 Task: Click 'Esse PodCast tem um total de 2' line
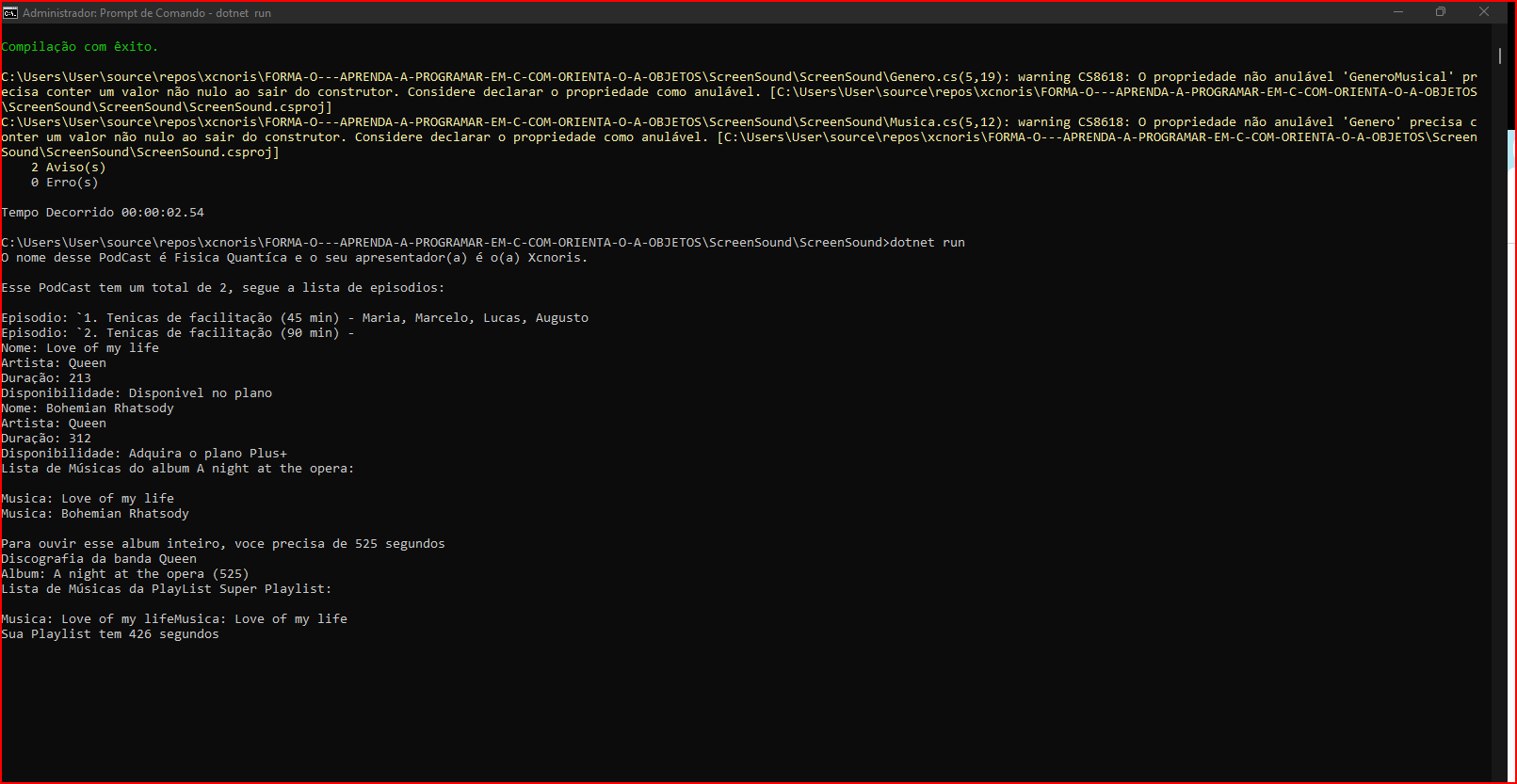pyautogui.click(x=223, y=287)
